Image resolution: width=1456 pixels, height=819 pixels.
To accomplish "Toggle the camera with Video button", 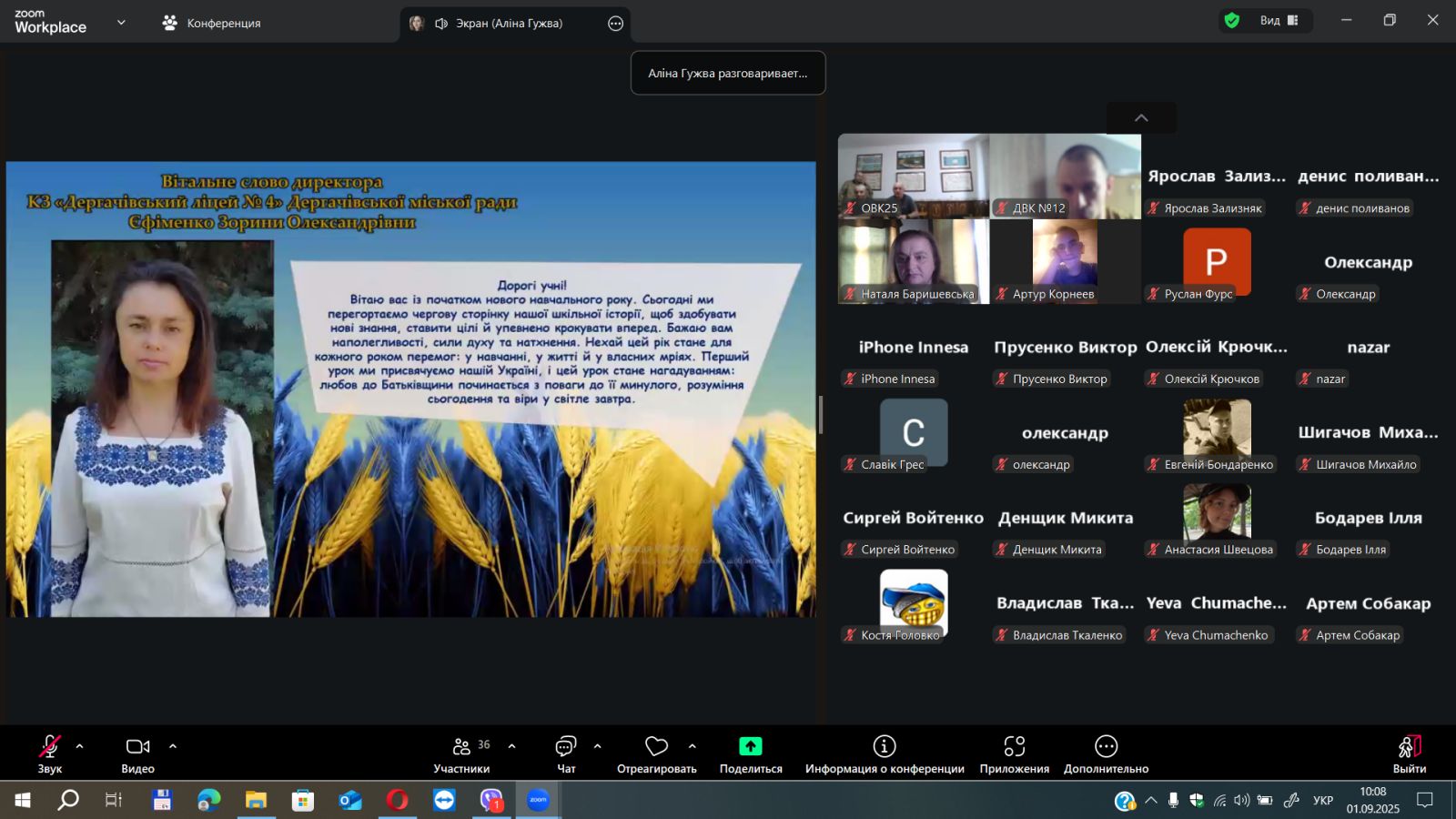I will (x=137, y=747).
